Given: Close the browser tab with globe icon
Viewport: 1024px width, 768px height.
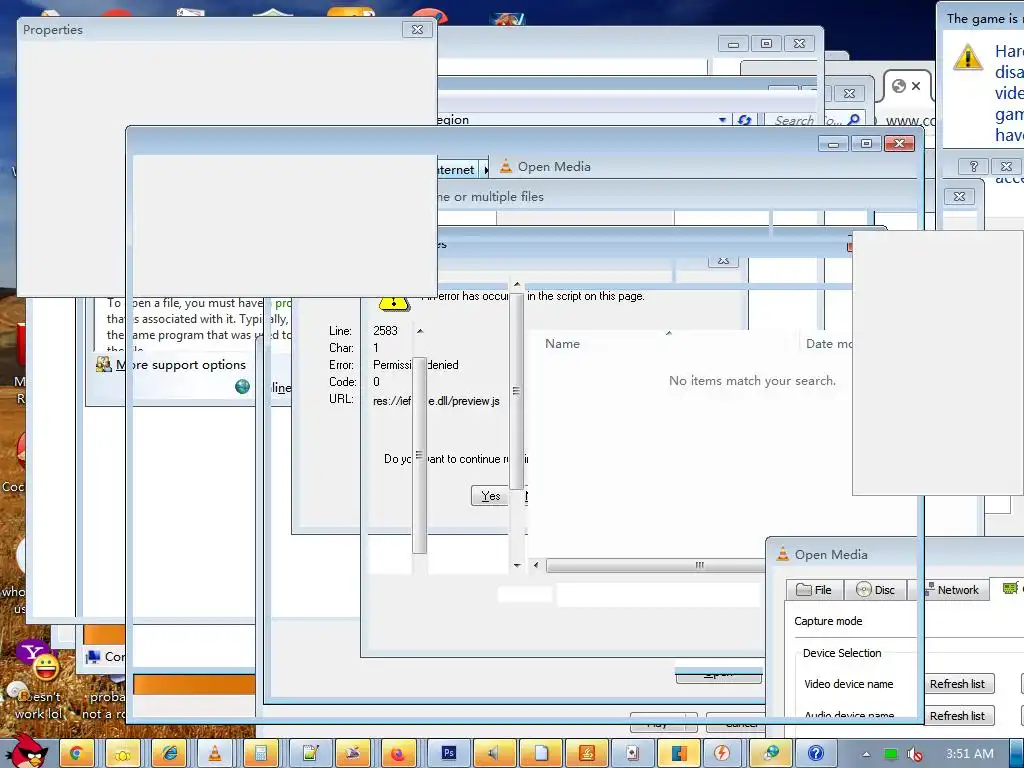Looking at the screenshot, I should [x=916, y=86].
